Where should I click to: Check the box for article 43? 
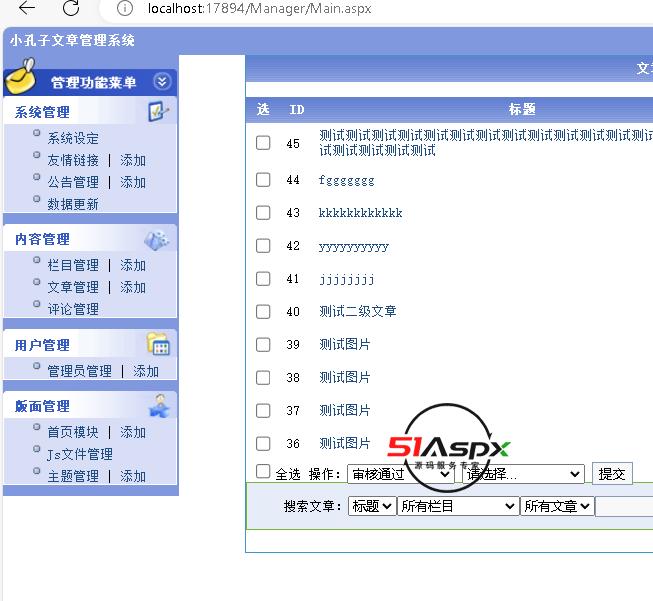263,213
